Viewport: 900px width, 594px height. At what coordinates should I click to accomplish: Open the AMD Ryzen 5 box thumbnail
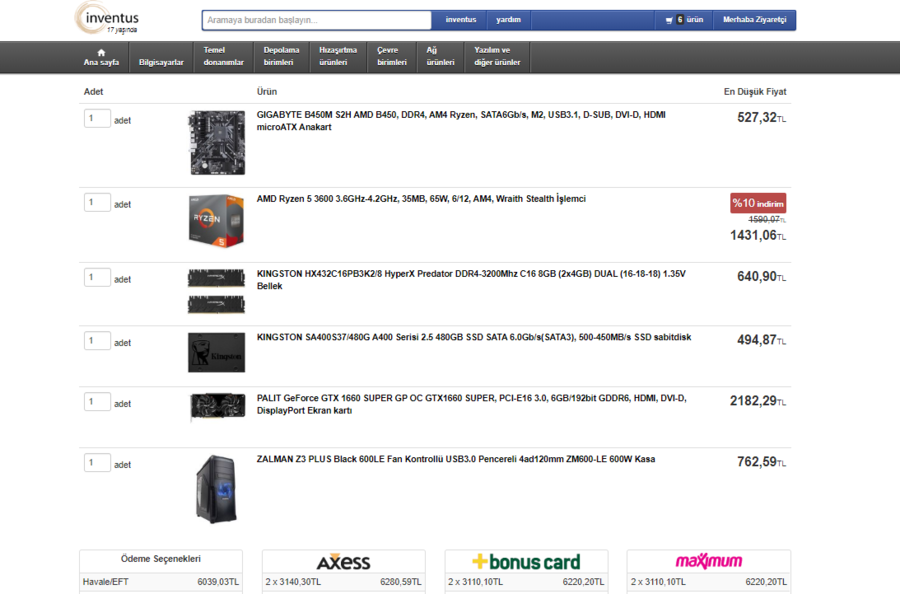[217, 221]
